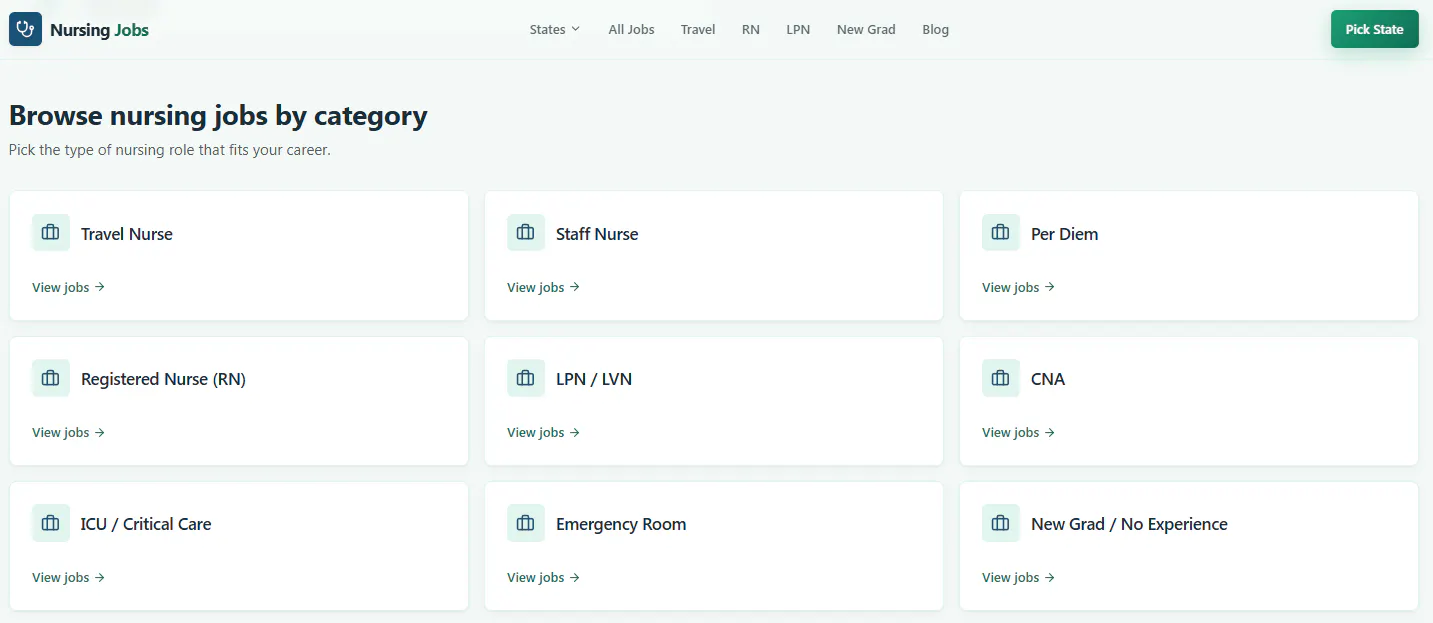Viewport: 1433px width, 623px height.
Task: Select the Staff Nurse card title
Action: [x=597, y=234]
